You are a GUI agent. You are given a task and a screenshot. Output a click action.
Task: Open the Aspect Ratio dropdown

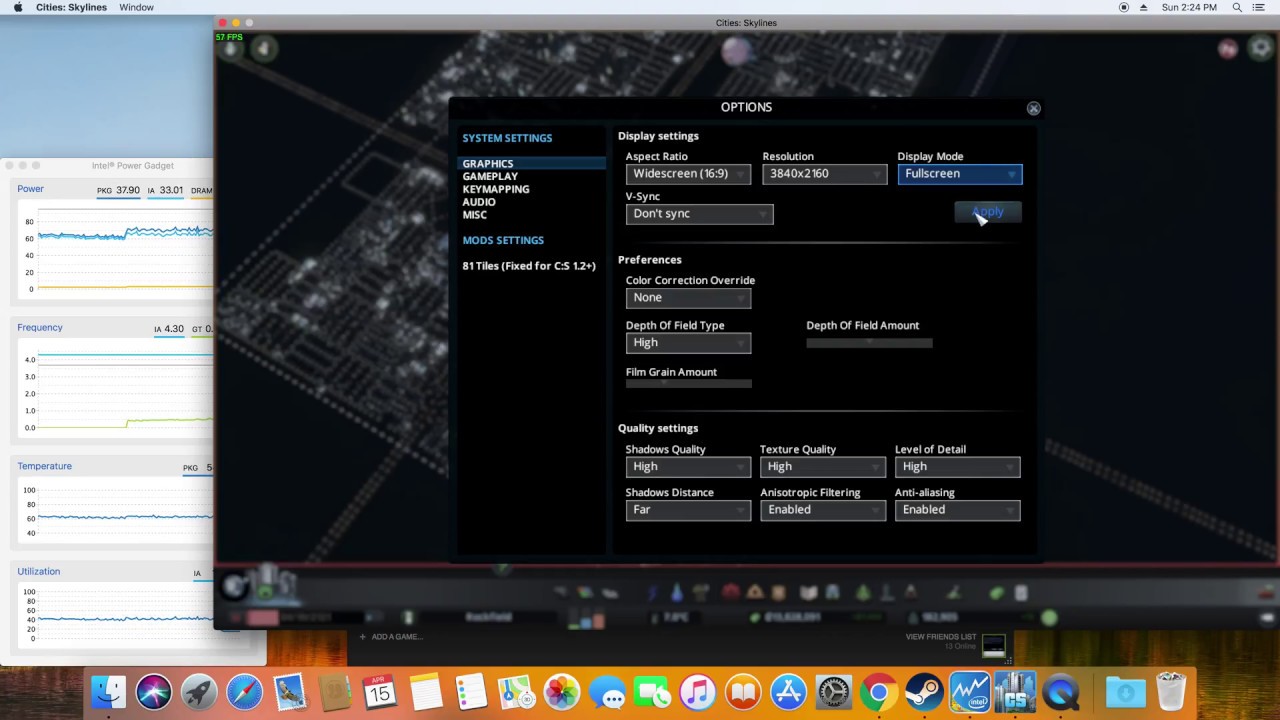point(688,174)
